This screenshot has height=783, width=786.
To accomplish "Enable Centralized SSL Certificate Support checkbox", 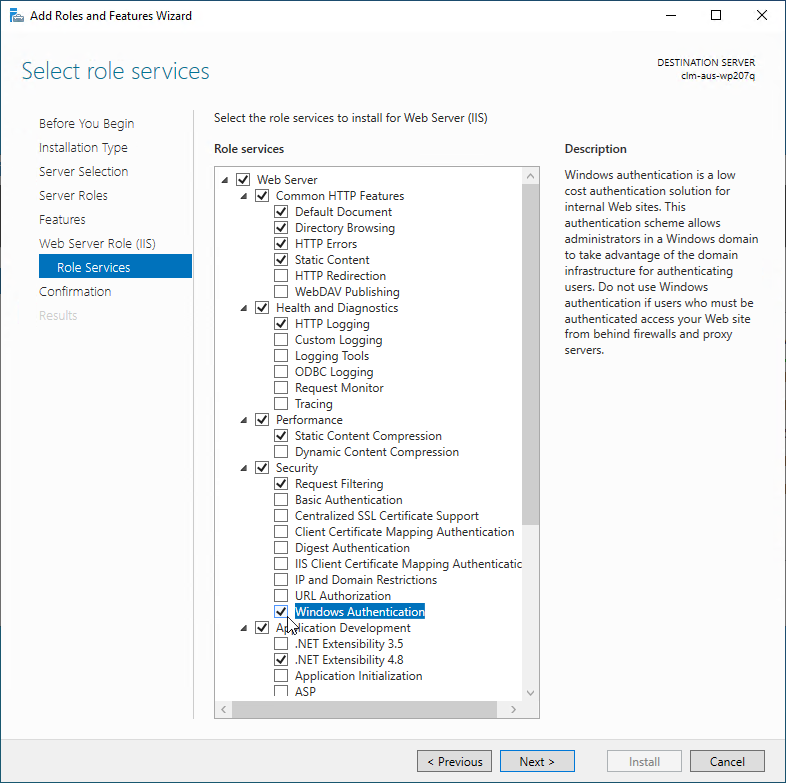I will pyautogui.click(x=281, y=516).
